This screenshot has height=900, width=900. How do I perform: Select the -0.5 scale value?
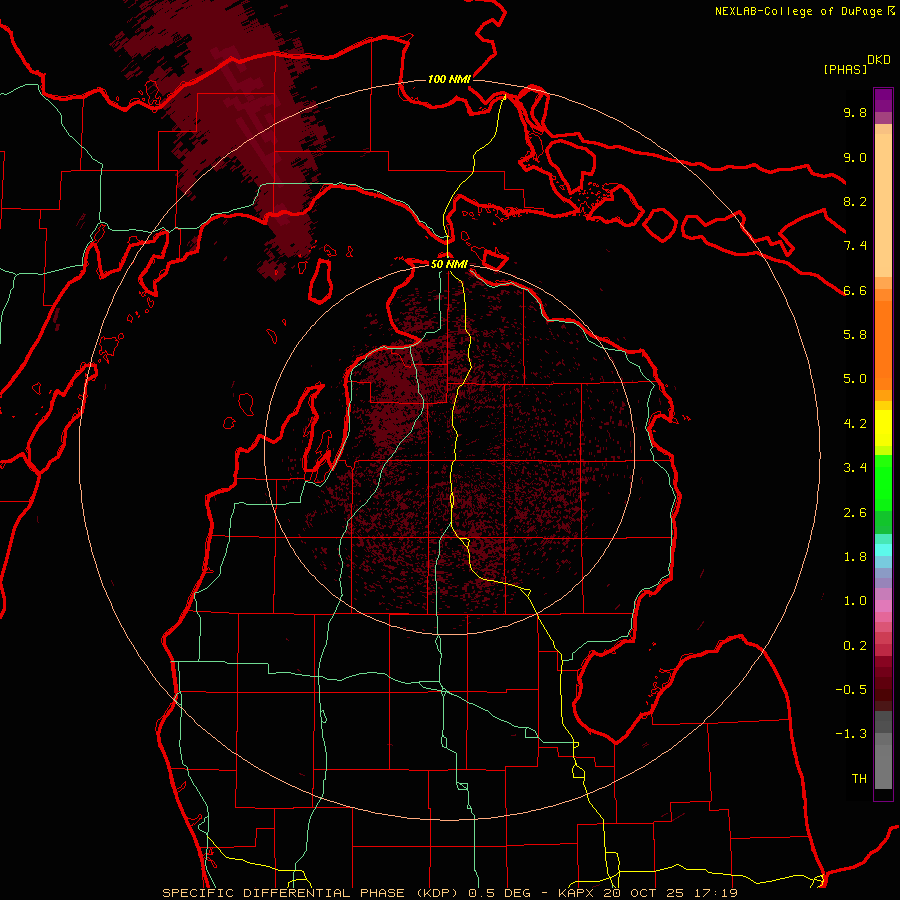click(851, 690)
